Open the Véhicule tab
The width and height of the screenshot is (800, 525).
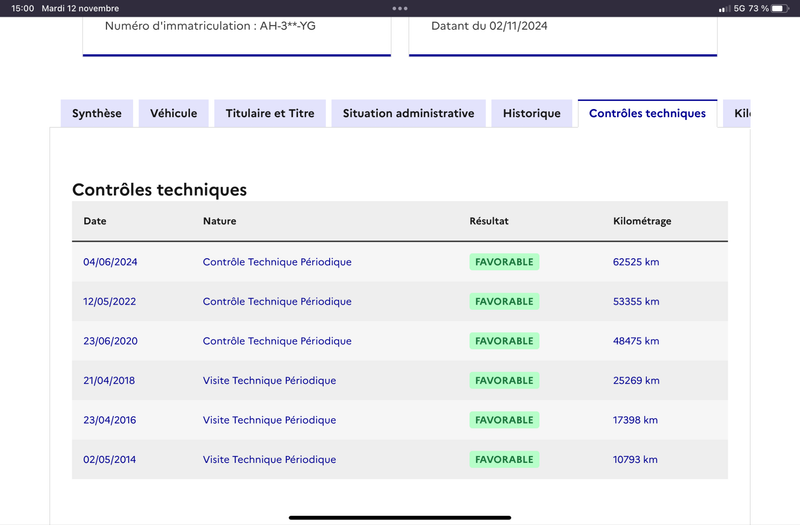tap(173, 113)
